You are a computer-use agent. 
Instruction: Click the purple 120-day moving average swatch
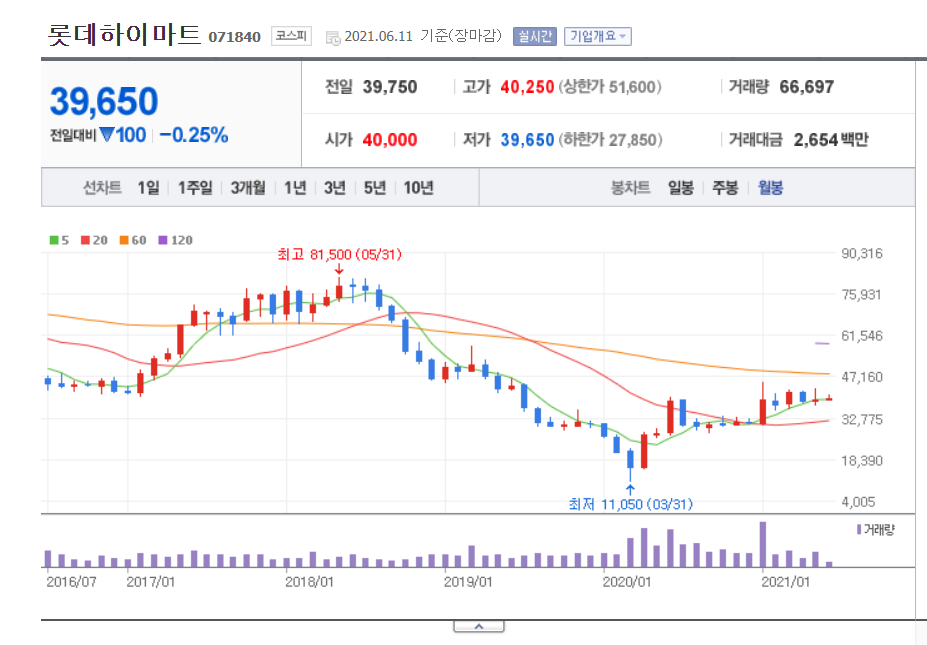[163, 240]
